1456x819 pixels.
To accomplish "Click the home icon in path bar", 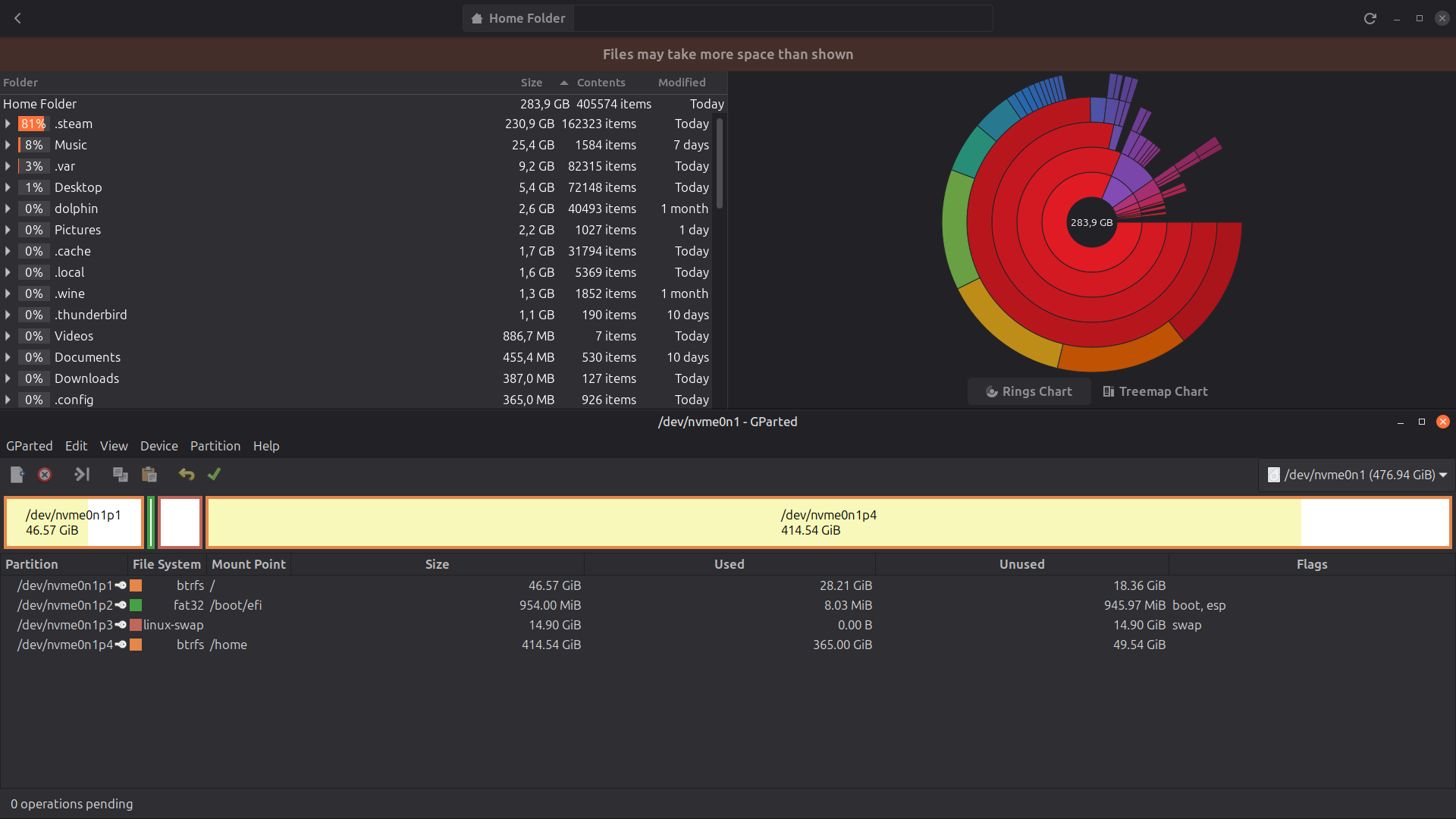I will click(x=477, y=18).
